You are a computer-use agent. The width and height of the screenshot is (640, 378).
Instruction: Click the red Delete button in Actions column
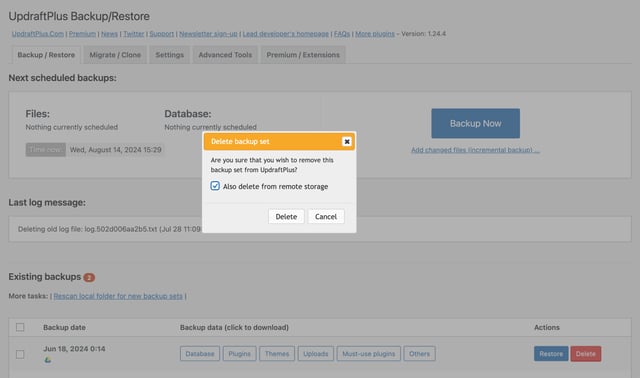(586, 354)
